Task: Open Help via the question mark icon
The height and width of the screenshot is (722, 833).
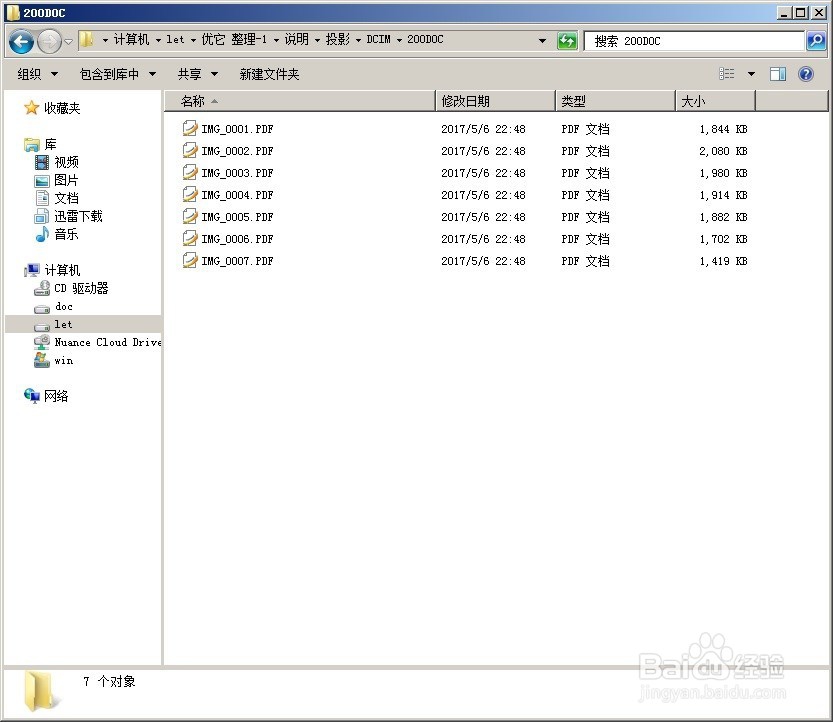Action: (x=805, y=73)
